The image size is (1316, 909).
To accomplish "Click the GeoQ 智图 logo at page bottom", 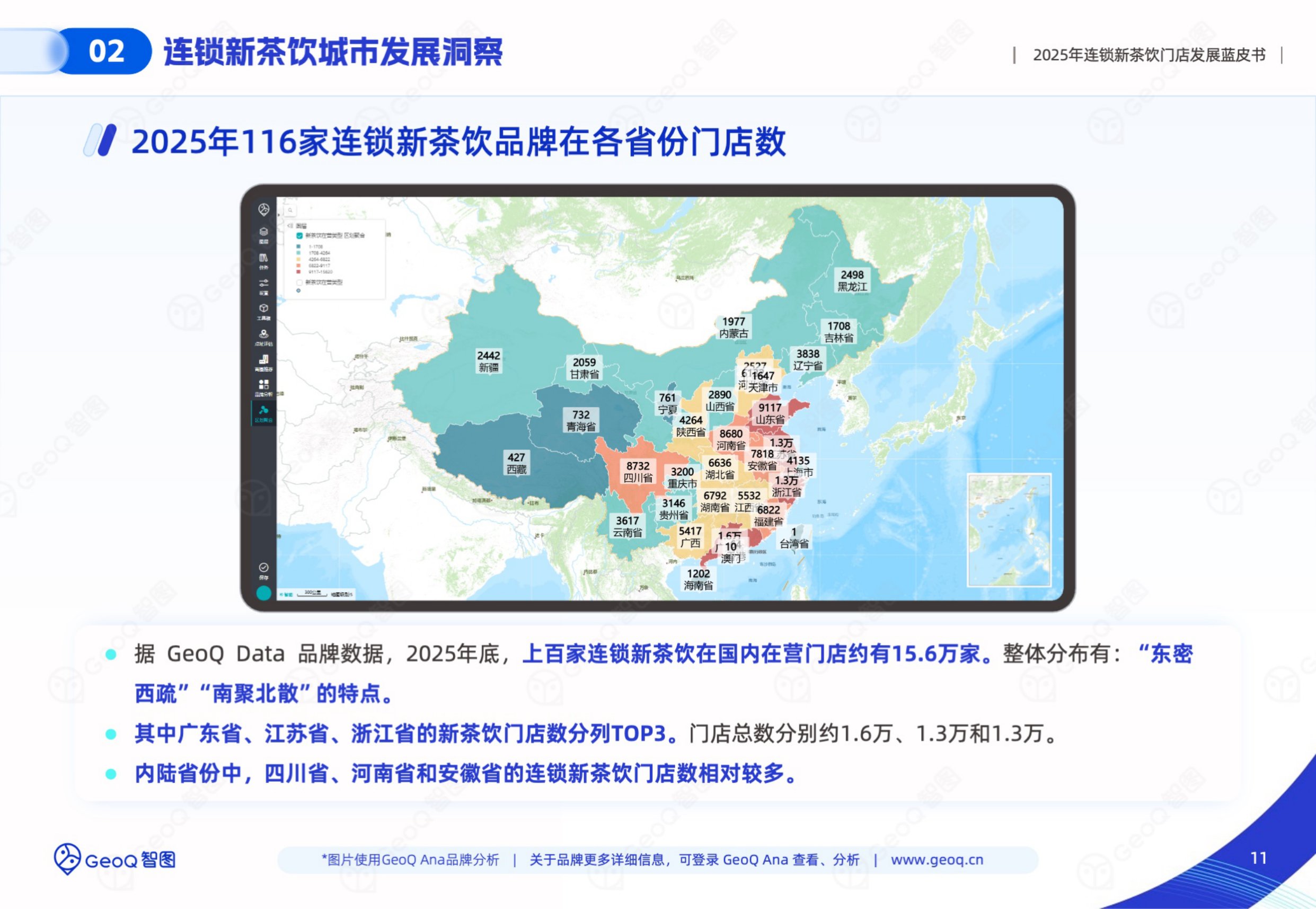I will coord(114,859).
